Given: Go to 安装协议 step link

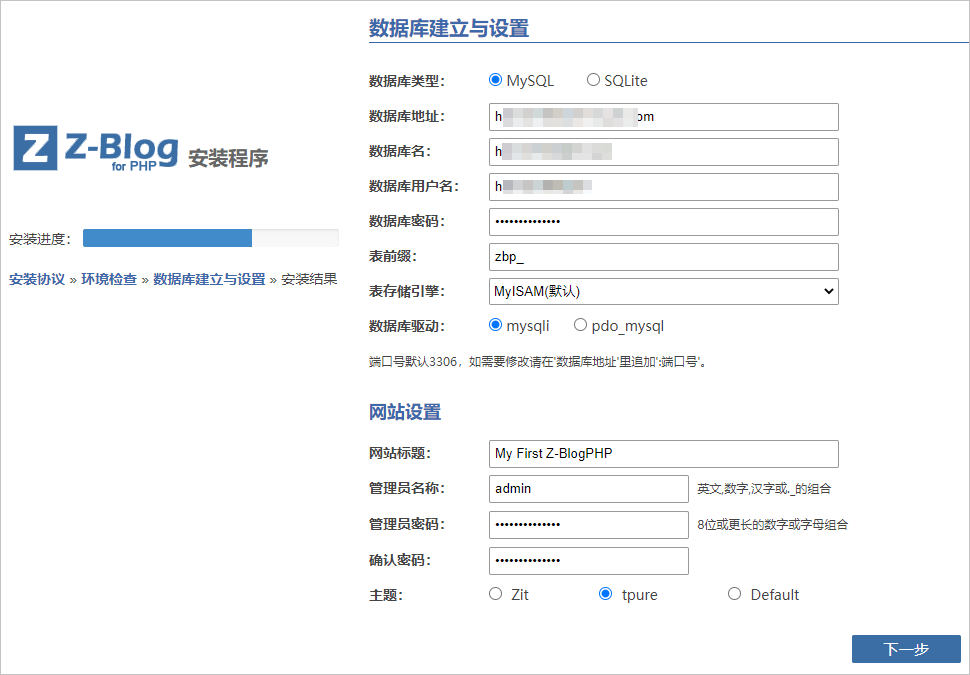Looking at the screenshot, I should (37, 279).
